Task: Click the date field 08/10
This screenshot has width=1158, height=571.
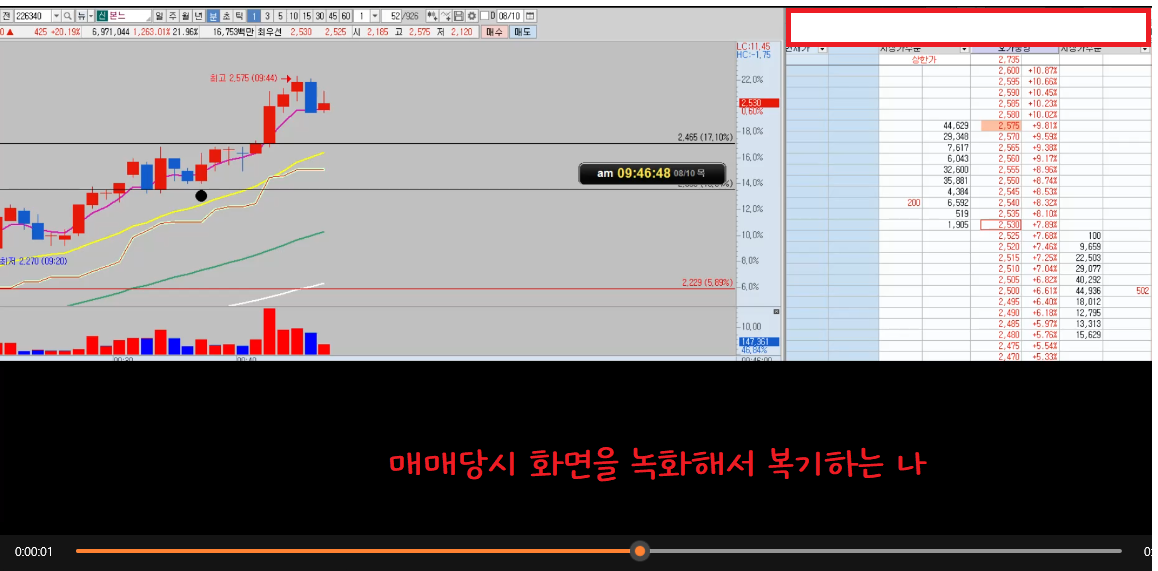Action: coord(510,16)
